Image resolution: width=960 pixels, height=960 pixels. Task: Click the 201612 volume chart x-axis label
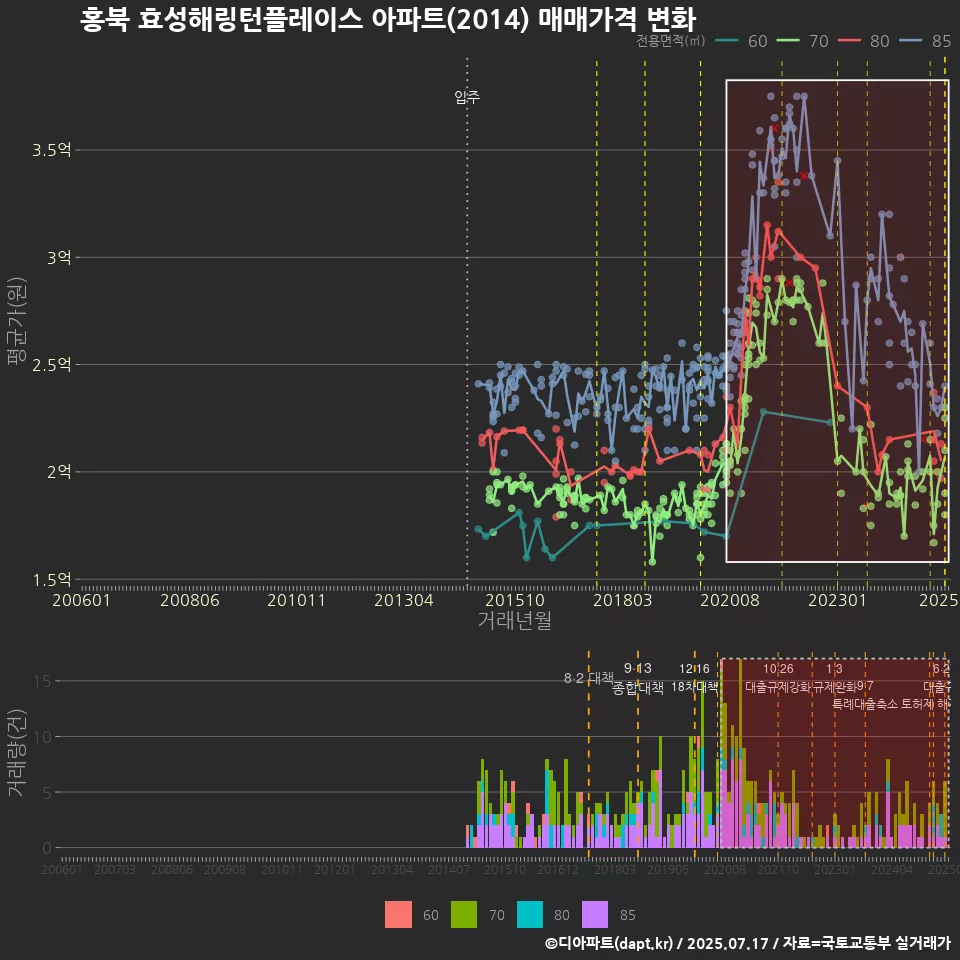point(558,870)
